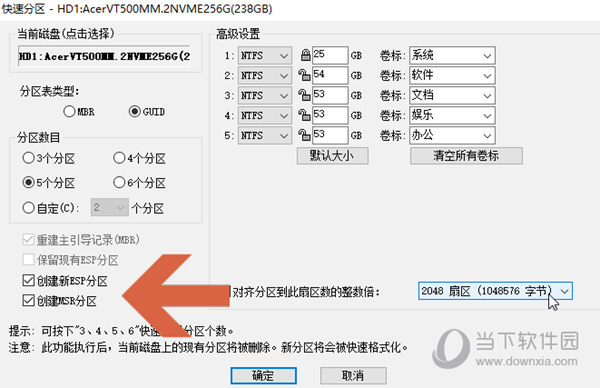The width and height of the screenshot is (600, 388).
Task: Click 清空所有卷标 button
Action: [466, 156]
